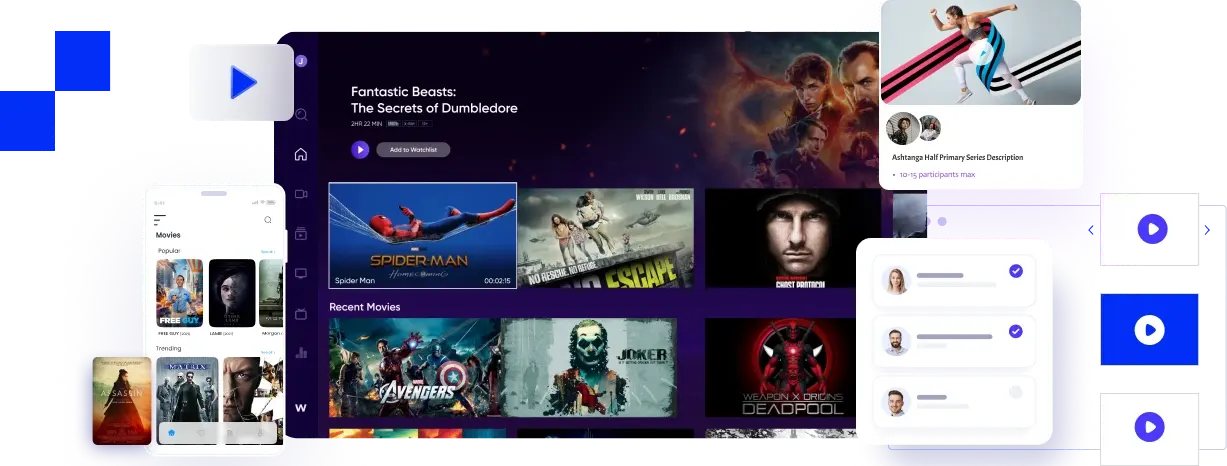
Task: Select the Spider Man movie thumbnail
Action: tap(423, 235)
